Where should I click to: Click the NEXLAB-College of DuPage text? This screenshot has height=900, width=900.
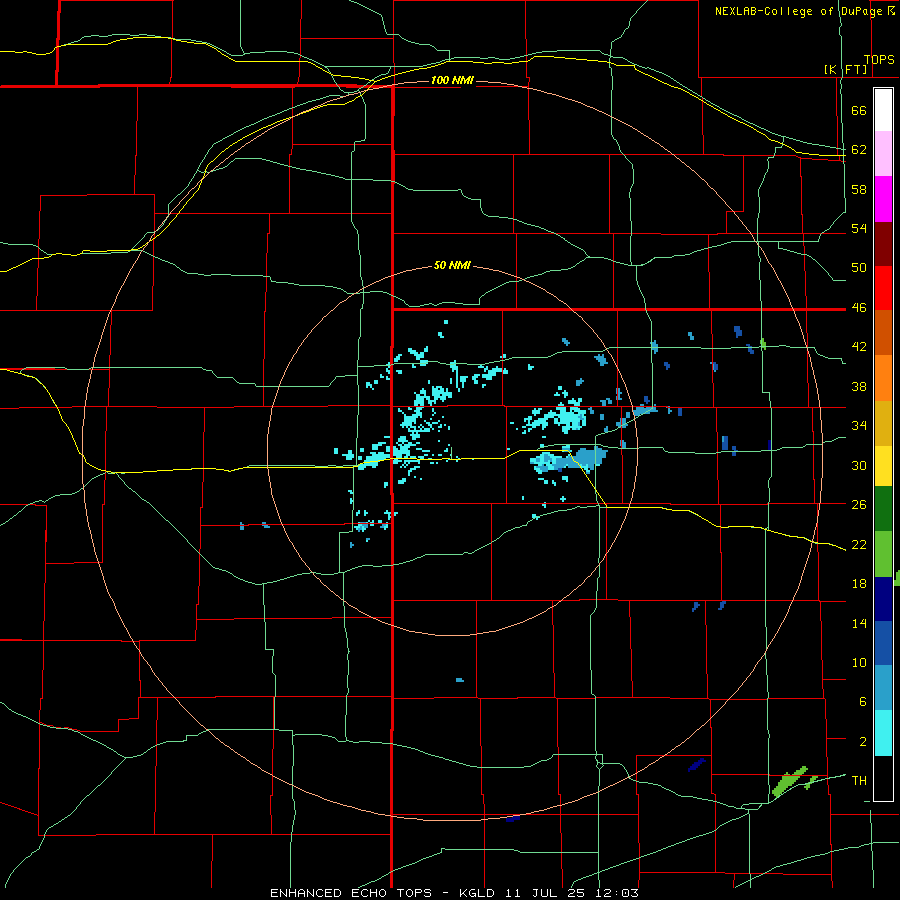click(799, 11)
